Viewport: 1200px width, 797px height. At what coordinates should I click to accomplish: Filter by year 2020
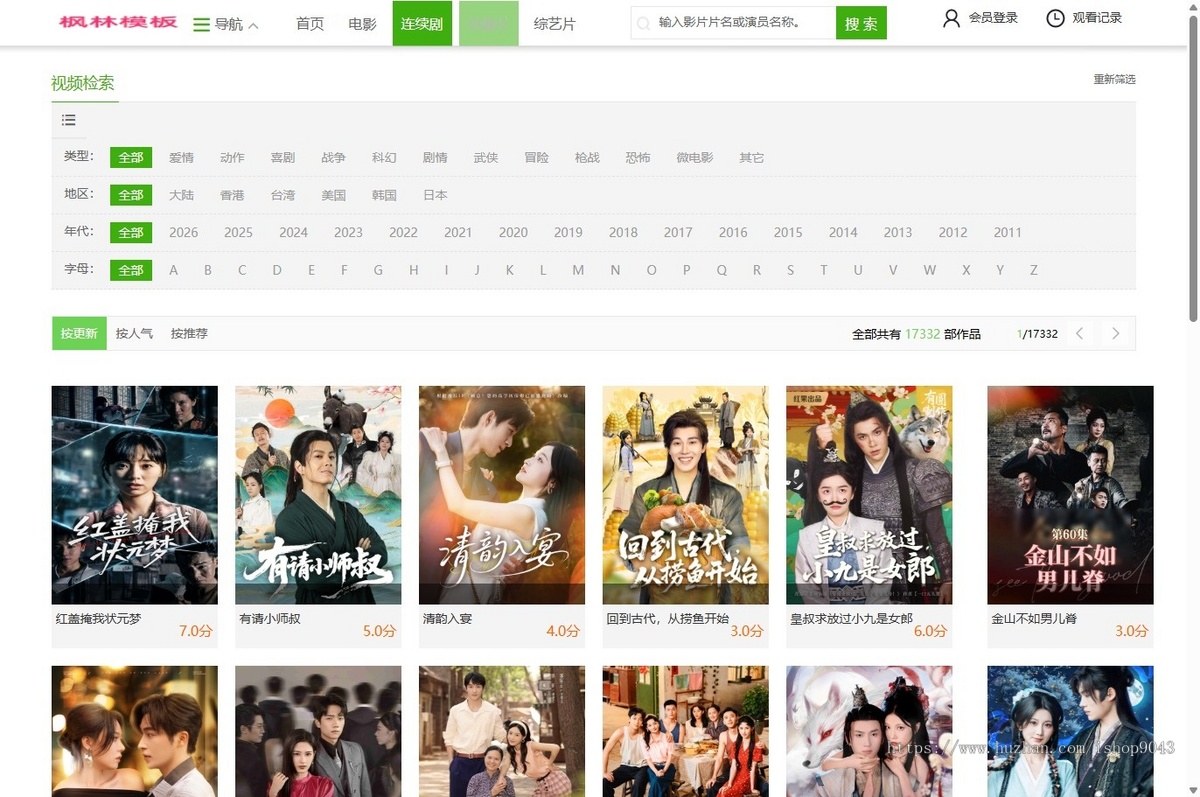(x=513, y=232)
